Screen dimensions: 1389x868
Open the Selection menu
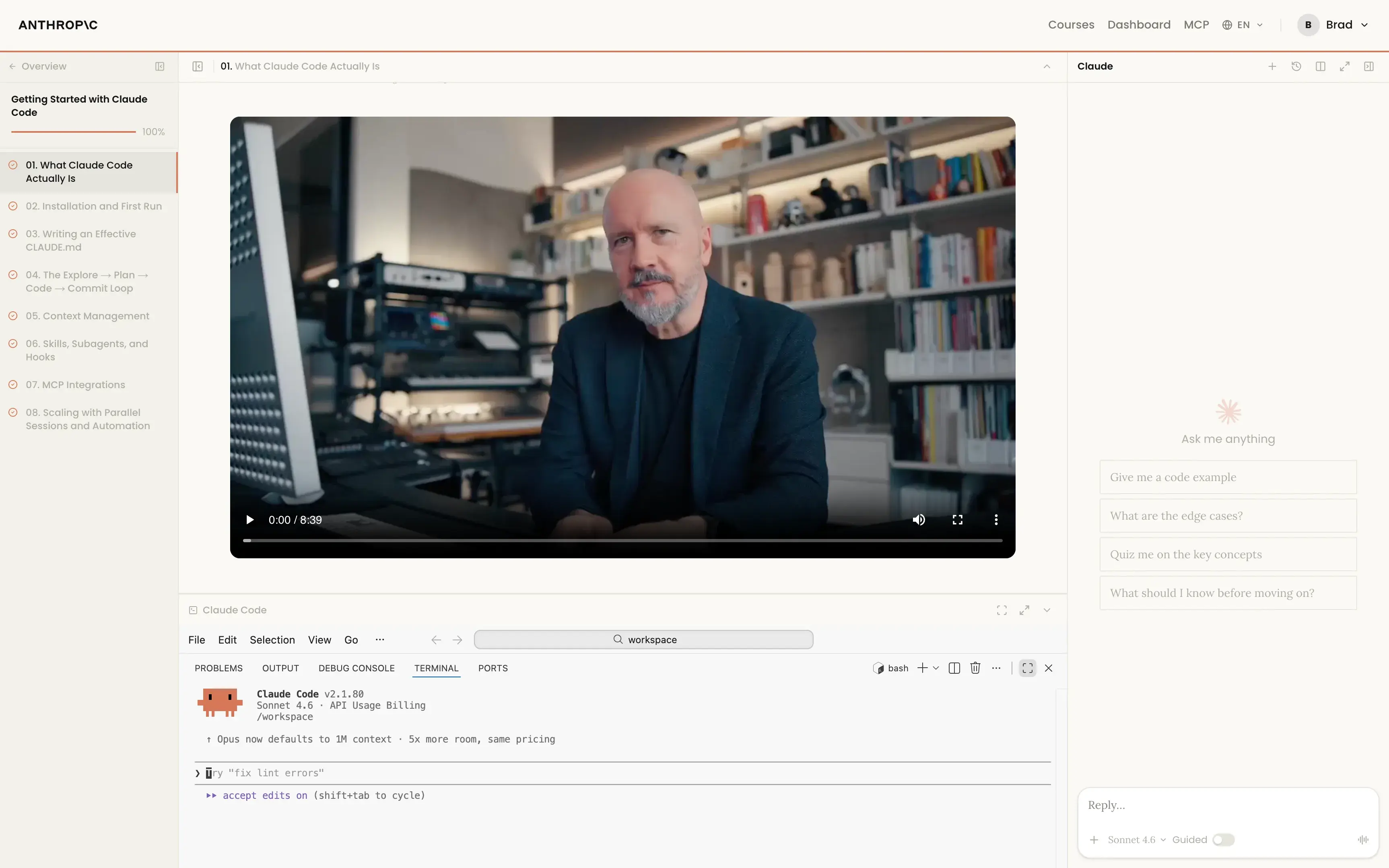[x=272, y=640]
